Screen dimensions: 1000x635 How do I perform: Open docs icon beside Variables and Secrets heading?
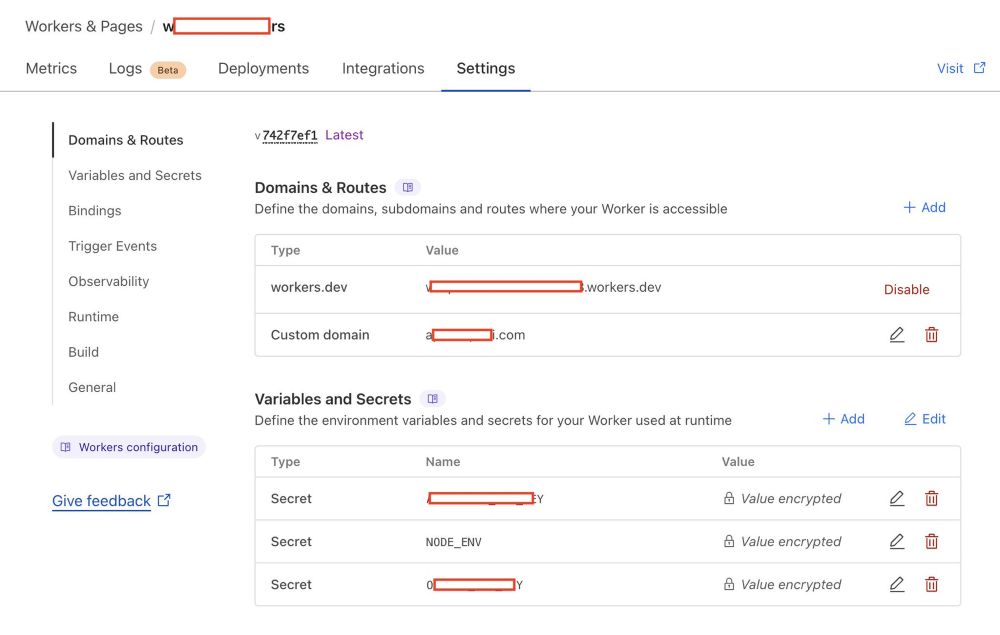pyautogui.click(x=432, y=399)
